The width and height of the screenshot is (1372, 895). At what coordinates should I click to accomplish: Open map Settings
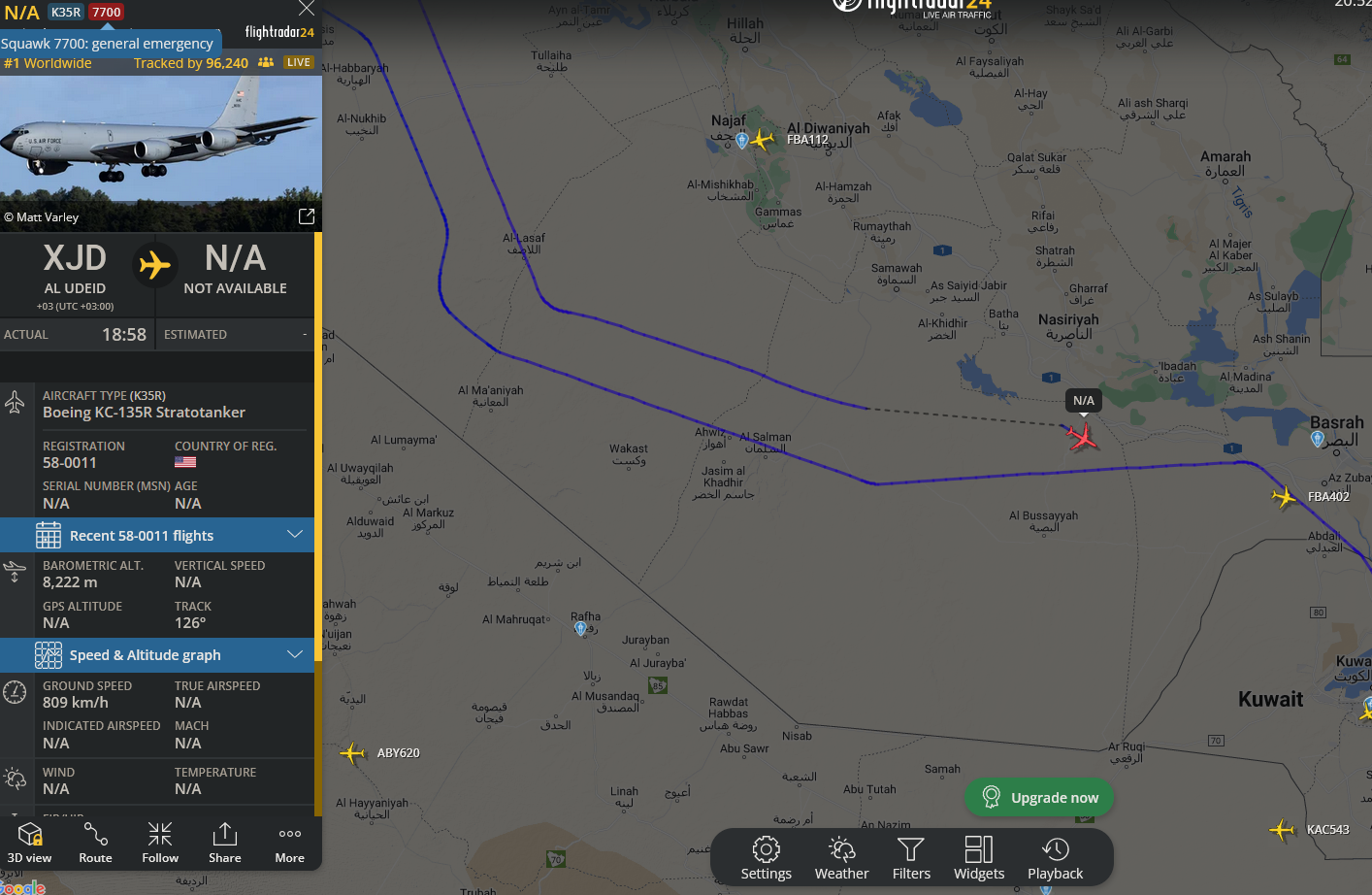(x=767, y=858)
